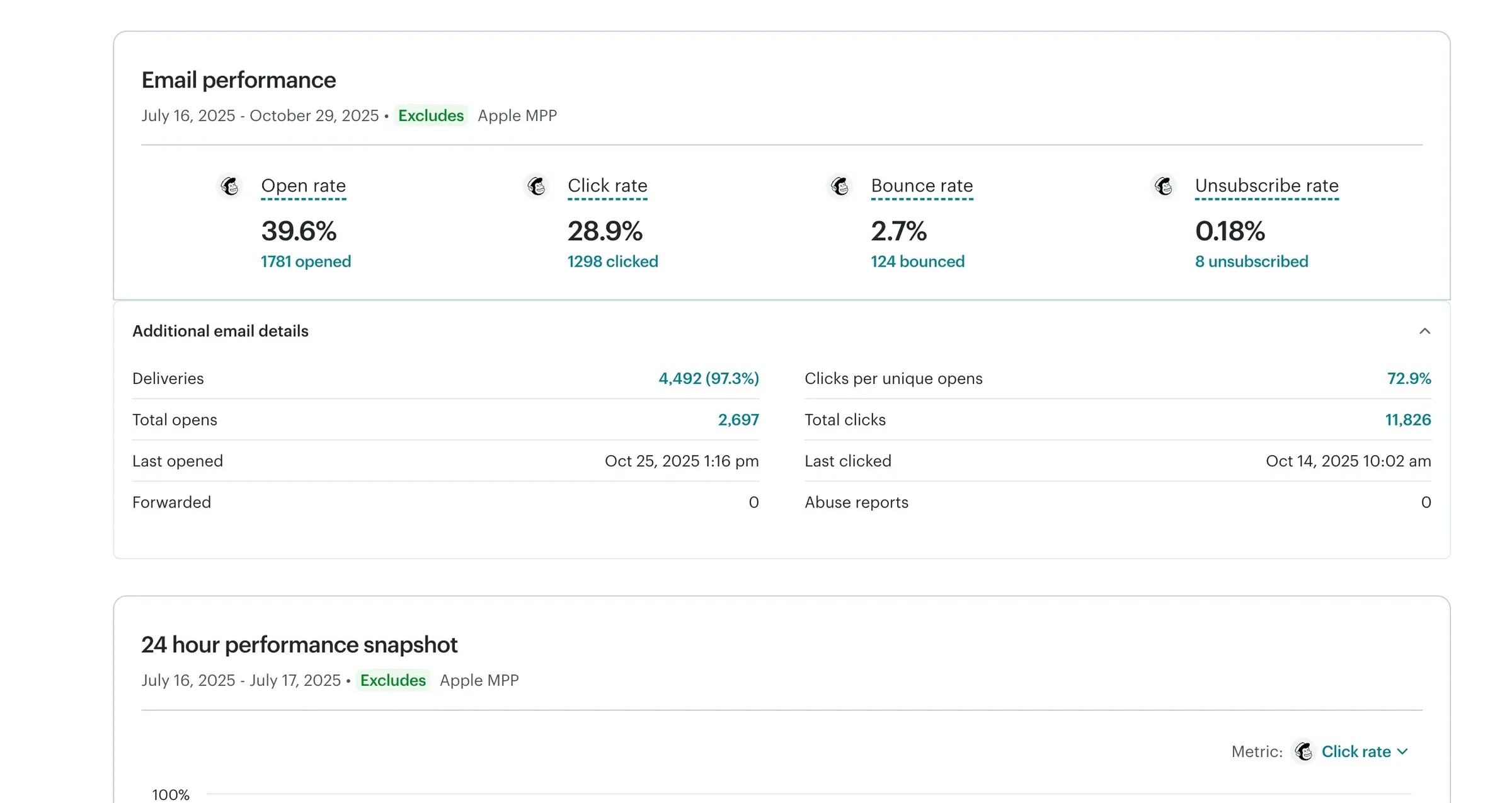
Task: Click the Mailchimp icon beside Bounce rate
Action: pyautogui.click(x=840, y=186)
